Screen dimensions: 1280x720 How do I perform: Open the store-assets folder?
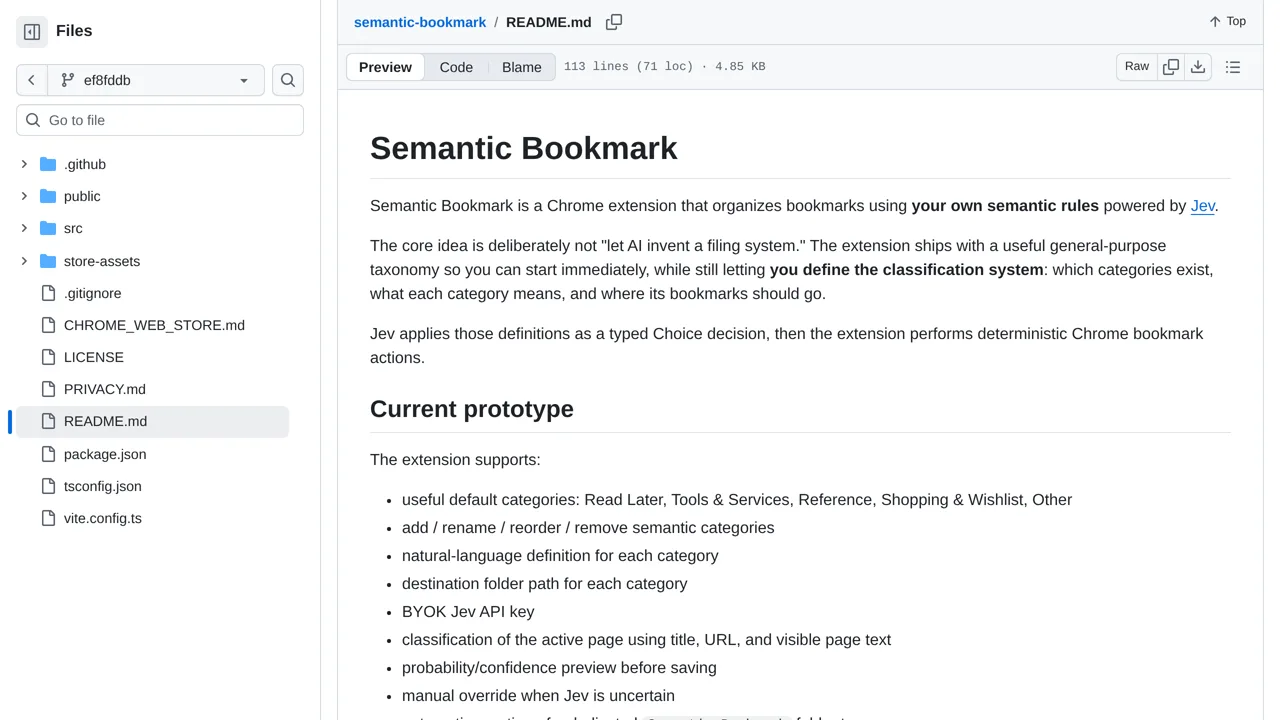pos(102,261)
